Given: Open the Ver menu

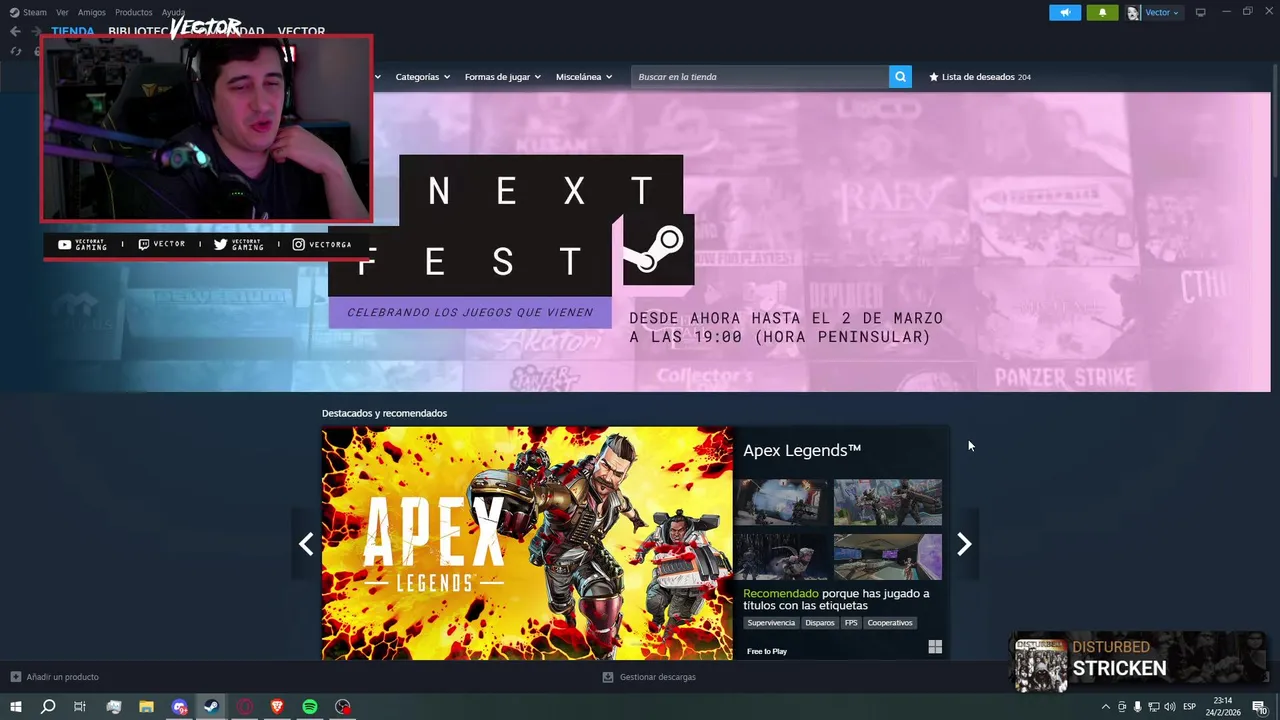Looking at the screenshot, I should pyautogui.click(x=62, y=12).
